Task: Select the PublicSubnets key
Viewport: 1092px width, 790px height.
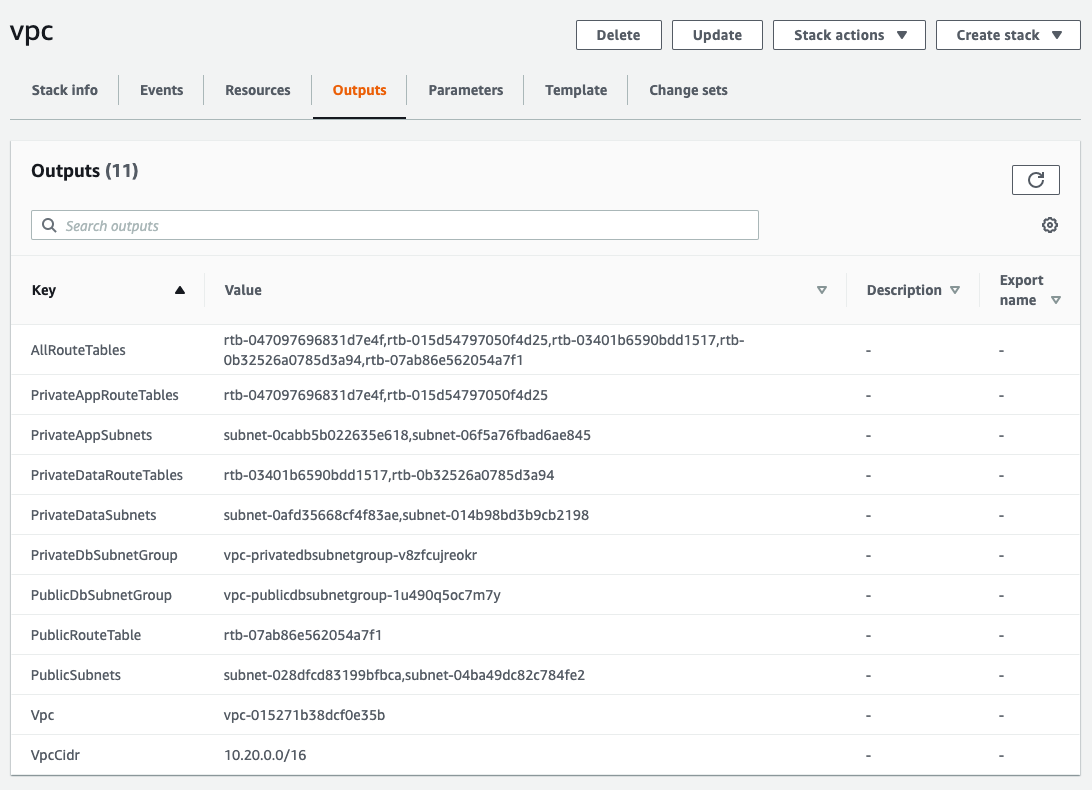Action: (76, 675)
